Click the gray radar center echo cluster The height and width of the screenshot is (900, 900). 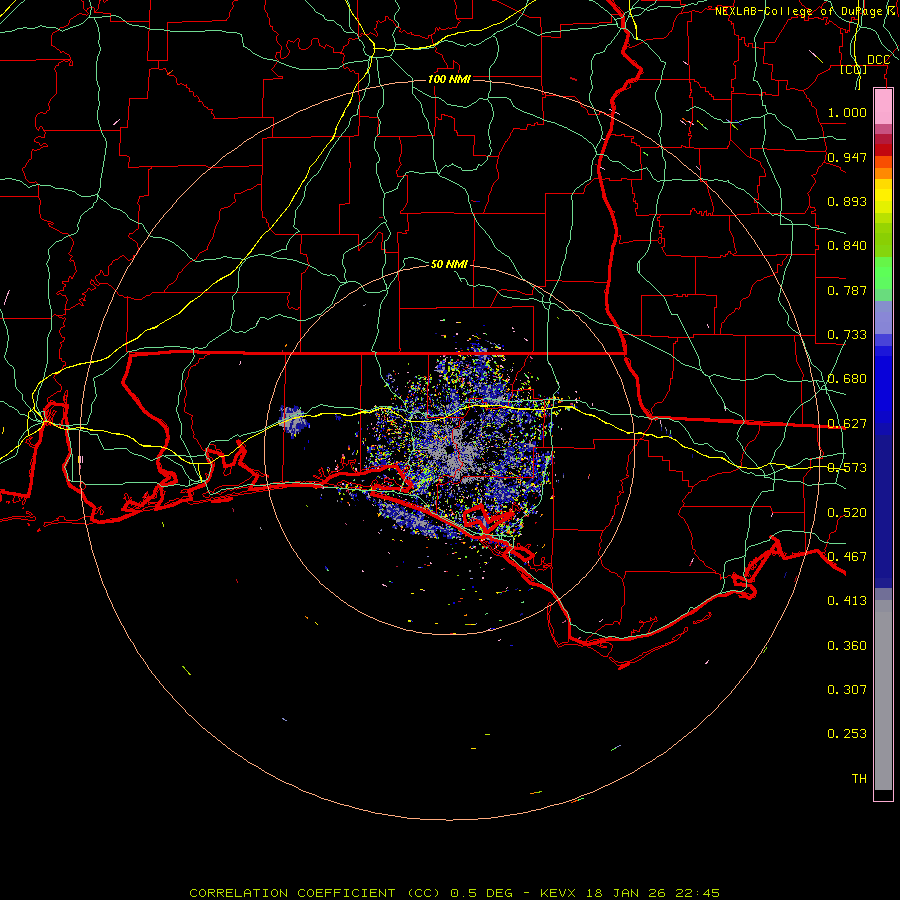coord(455,453)
